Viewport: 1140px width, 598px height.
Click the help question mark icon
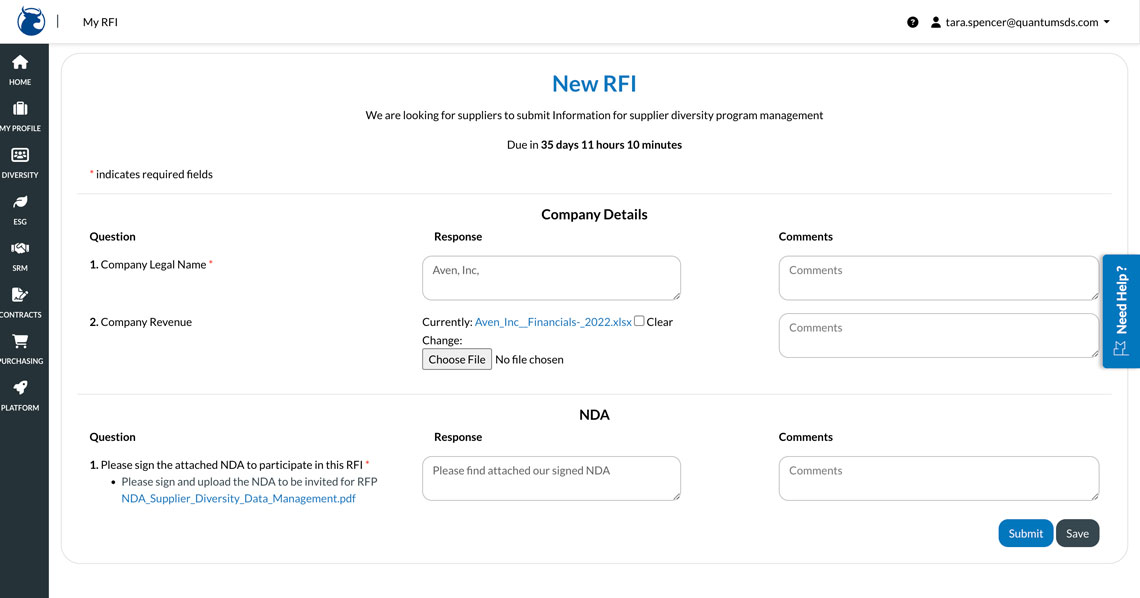(912, 21)
